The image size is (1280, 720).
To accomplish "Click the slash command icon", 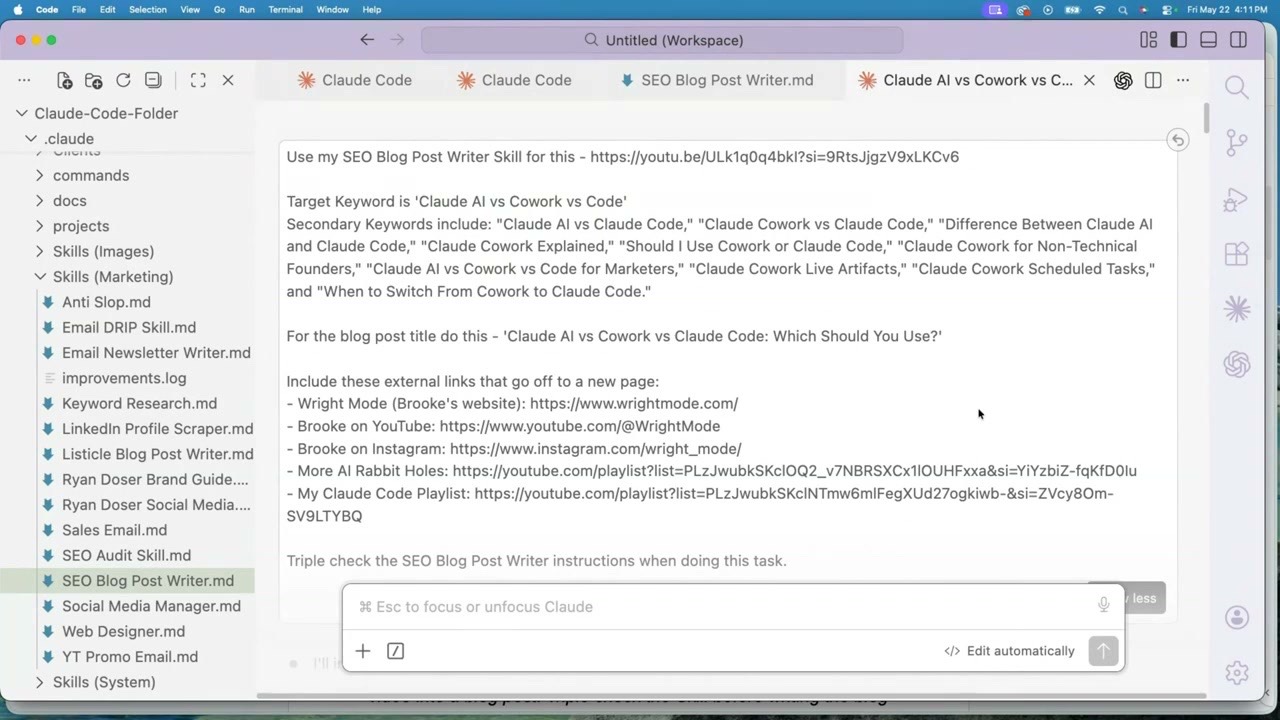I will [x=395, y=651].
